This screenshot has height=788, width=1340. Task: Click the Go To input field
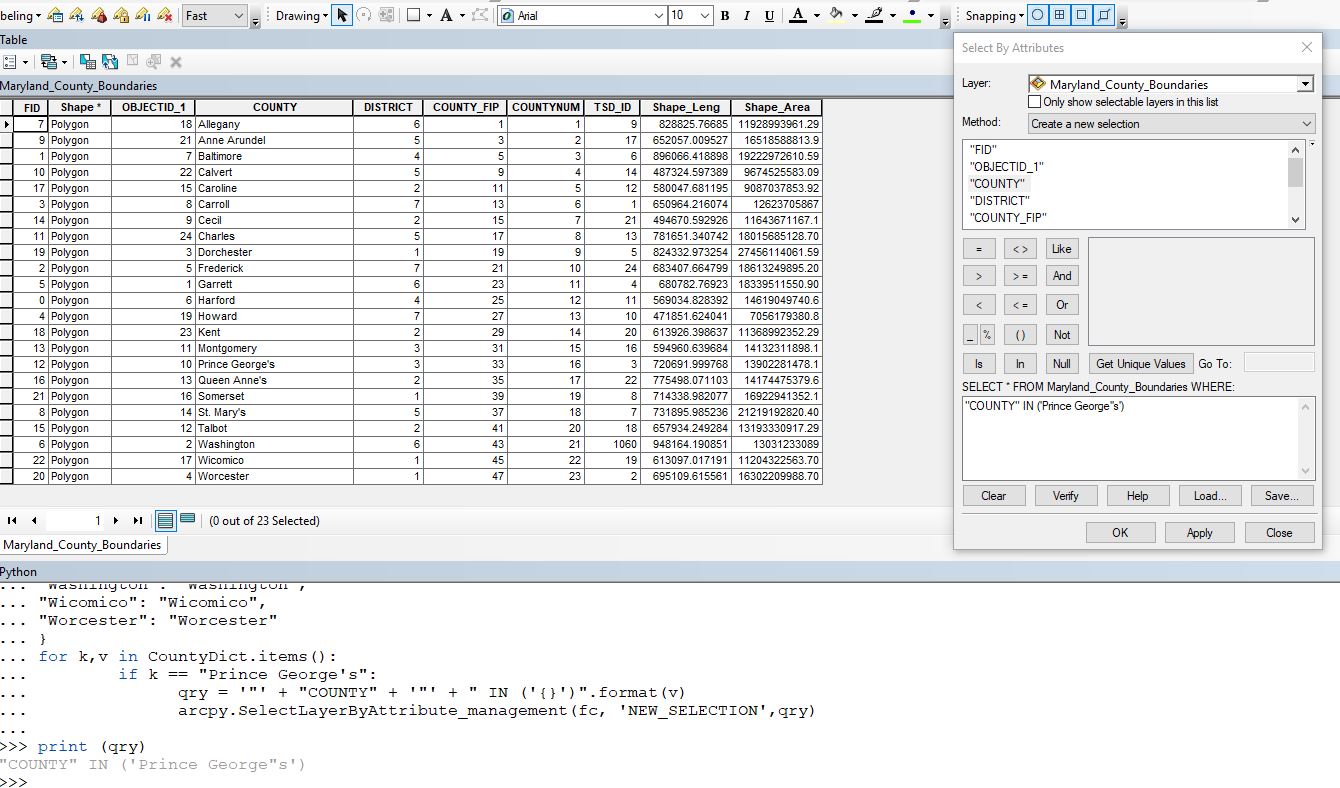coord(1279,364)
